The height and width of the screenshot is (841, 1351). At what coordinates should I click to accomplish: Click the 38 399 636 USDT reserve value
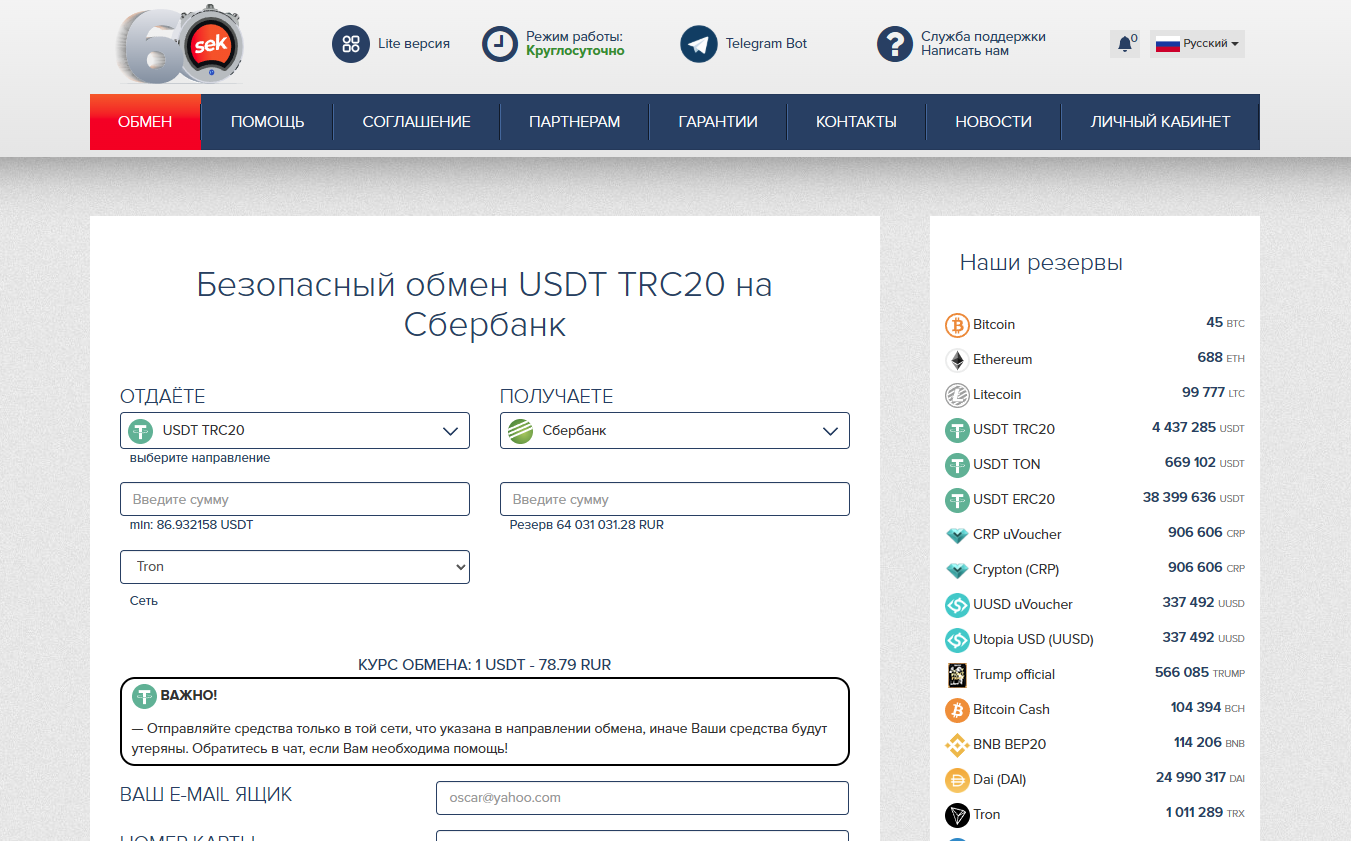[x=1194, y=498]
